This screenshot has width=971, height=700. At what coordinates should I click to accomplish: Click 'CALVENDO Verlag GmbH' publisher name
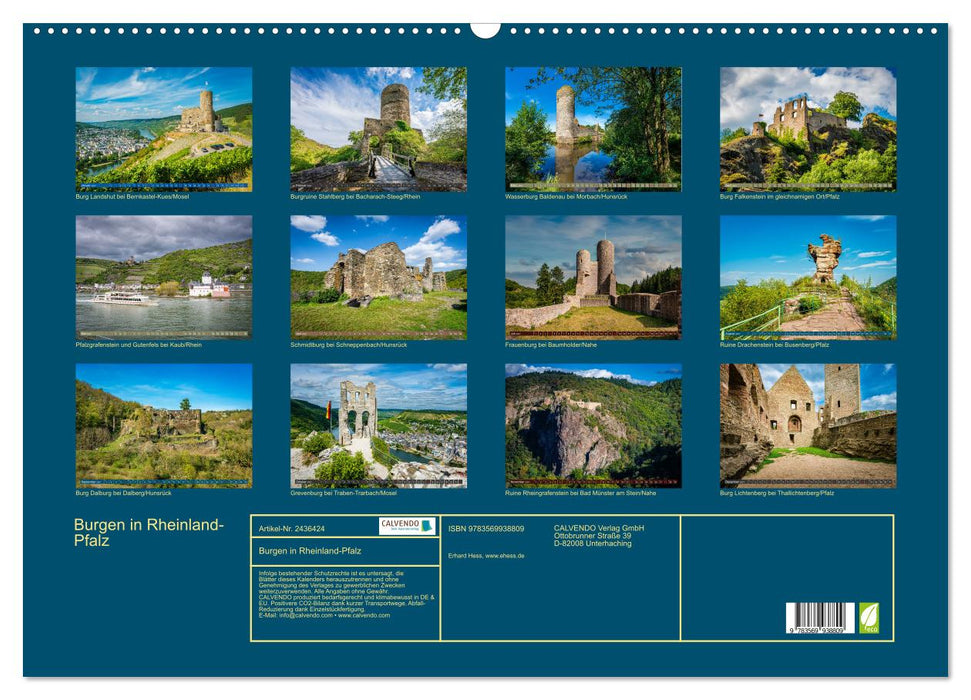coord(599,528)
